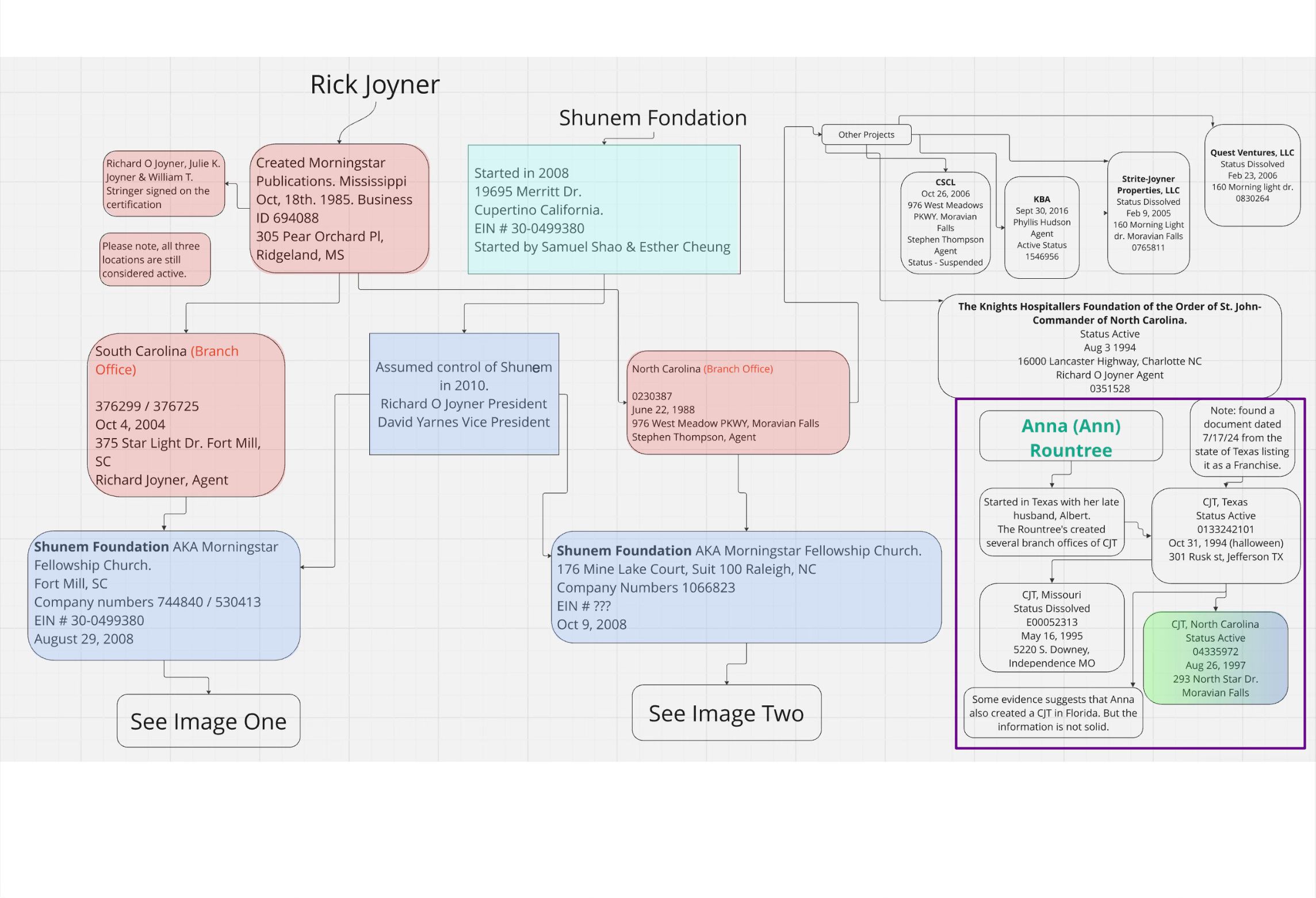Click the Rick Joyner title text
1316x898 pixels.
point(374,85)
